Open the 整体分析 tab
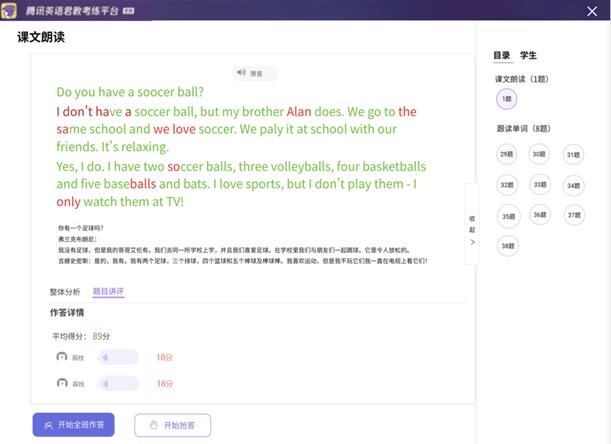 click(x=64, y=291)
